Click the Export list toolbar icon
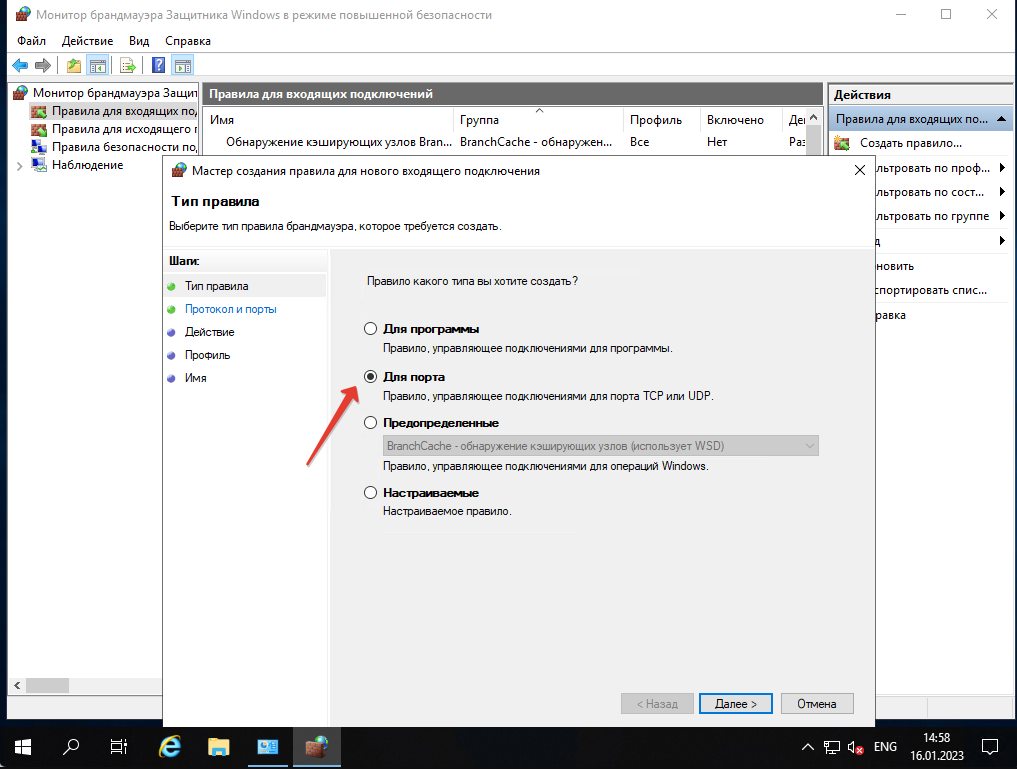Viewport: 1017px width, 769px height. pyautogui.click(x=128, y=65)
